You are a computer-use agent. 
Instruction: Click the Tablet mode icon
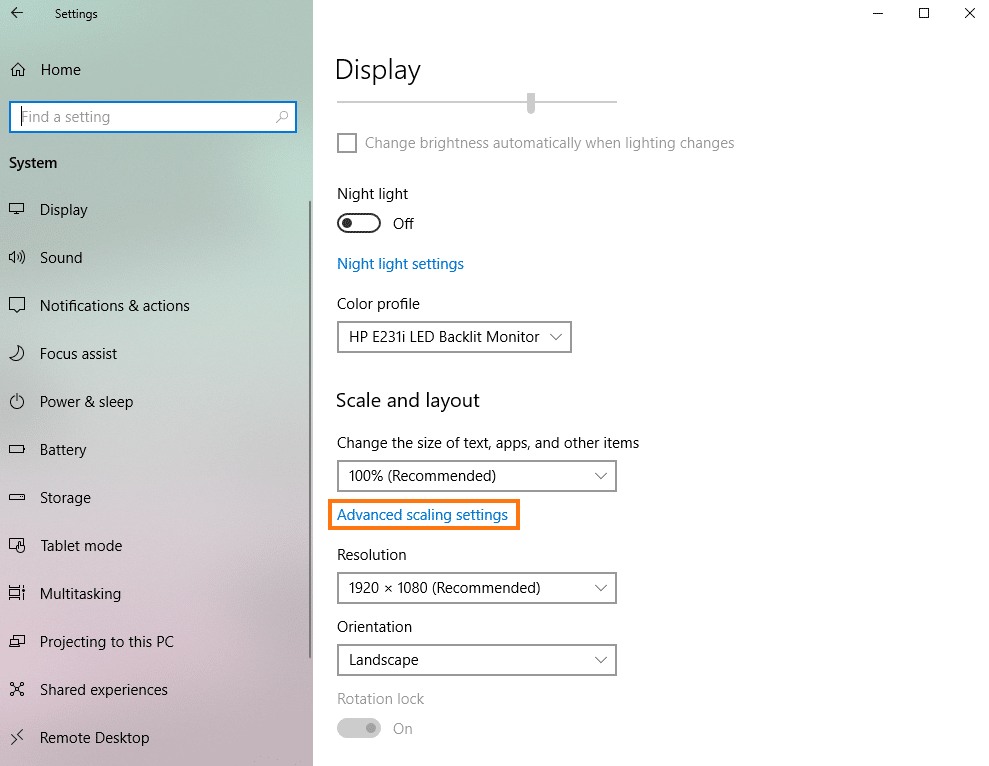(17, 545)
